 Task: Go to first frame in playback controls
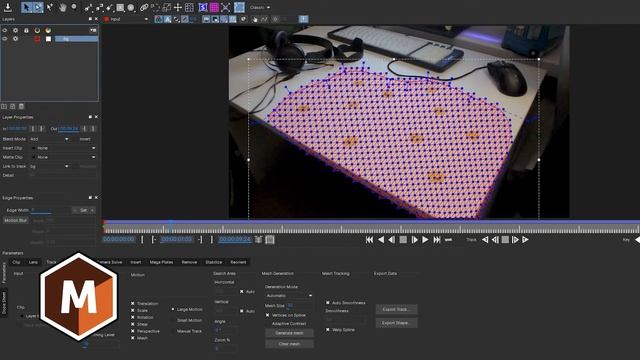[369, 240]
